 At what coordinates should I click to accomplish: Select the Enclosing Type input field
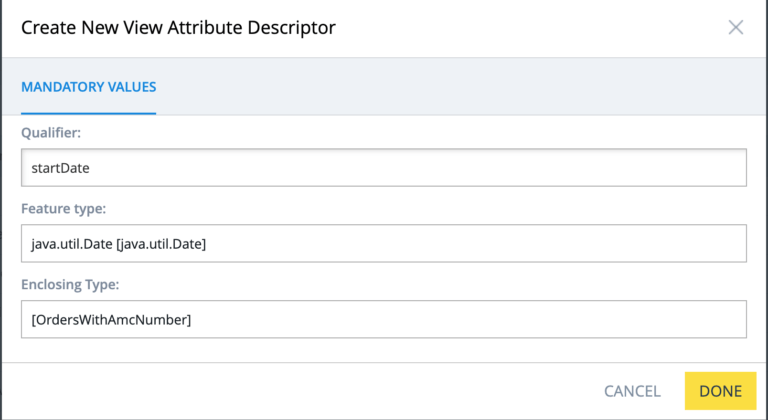coord(383,319)
